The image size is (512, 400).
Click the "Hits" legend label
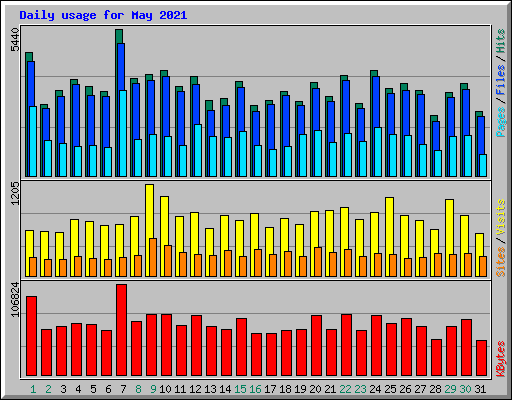point(500,41)
